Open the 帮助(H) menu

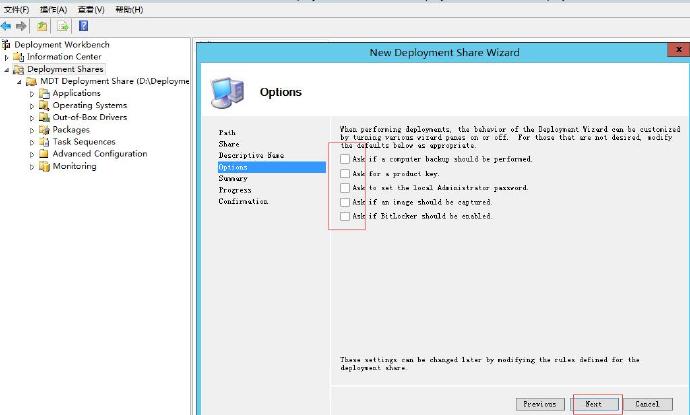[x=129, y=10]
